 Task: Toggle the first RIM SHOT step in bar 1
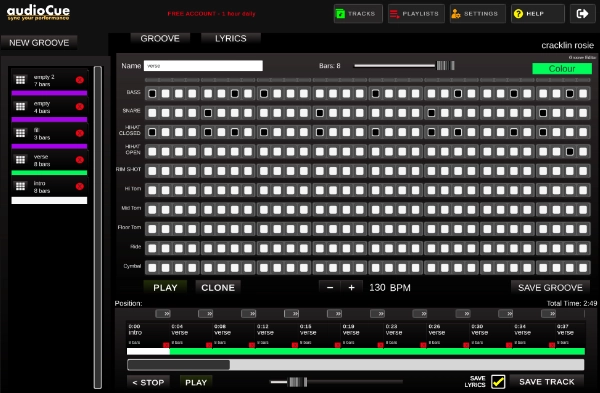pyautogui.click(x=152, y=171)
